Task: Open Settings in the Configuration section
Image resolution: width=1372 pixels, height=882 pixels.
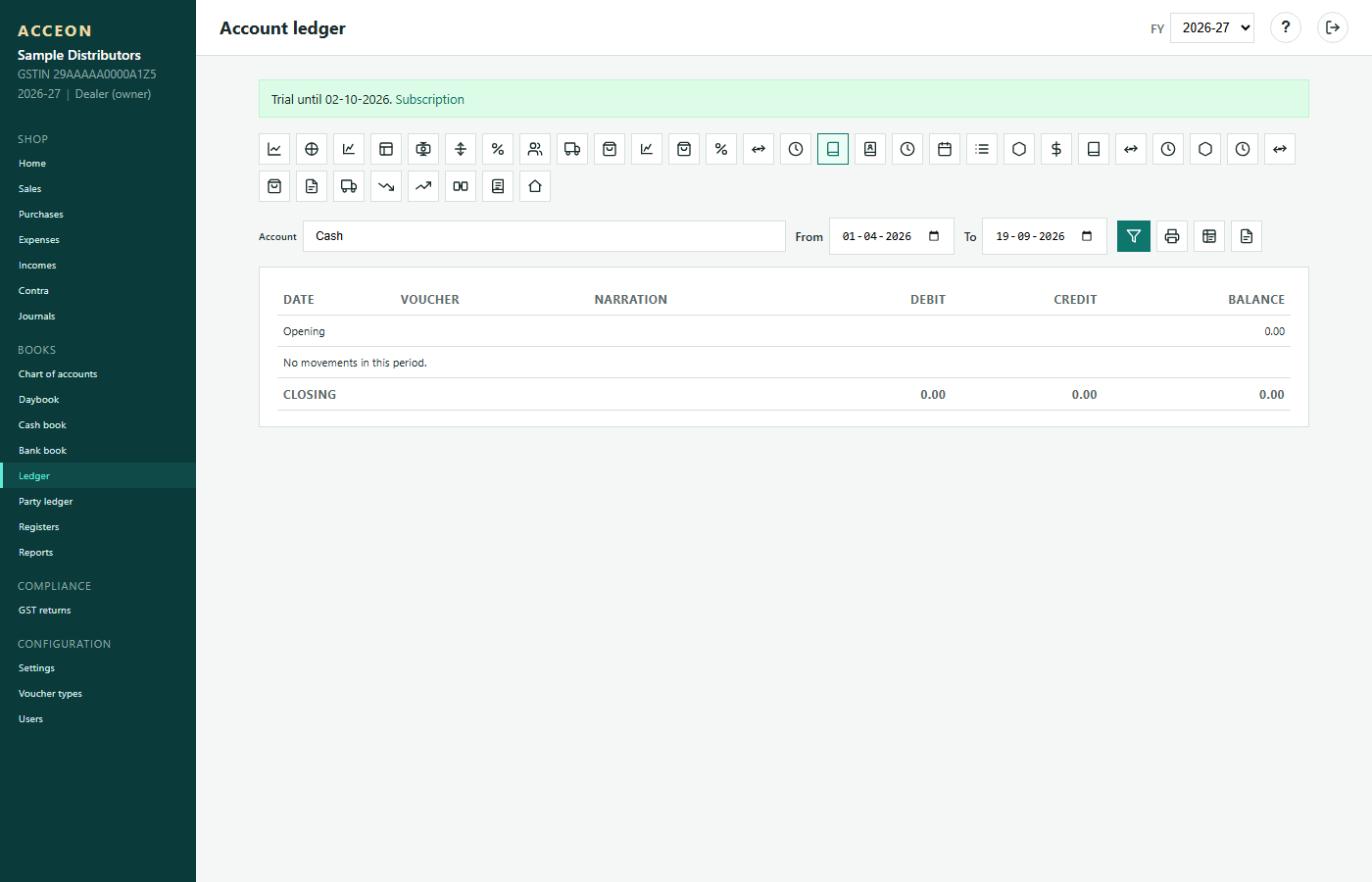Action: 98,668
